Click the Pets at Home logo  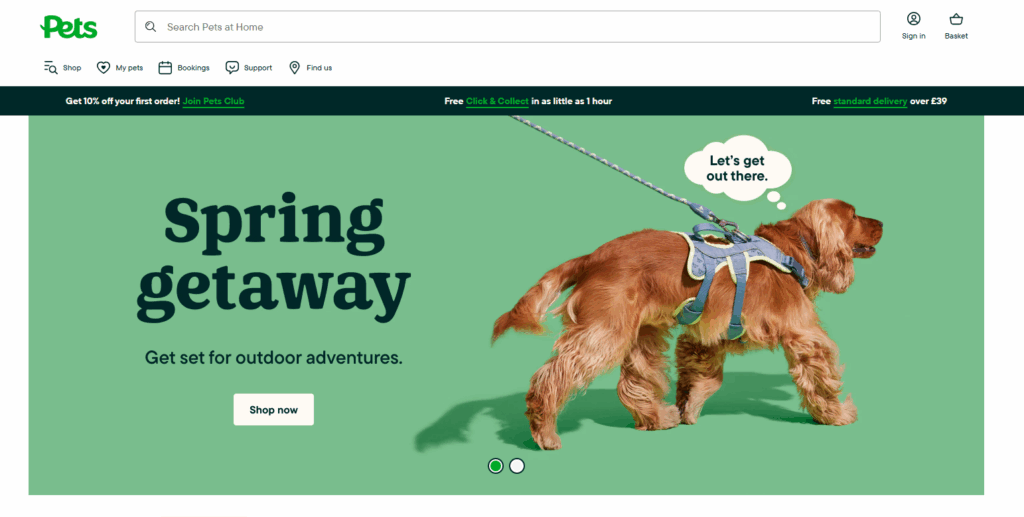point(69,27)
